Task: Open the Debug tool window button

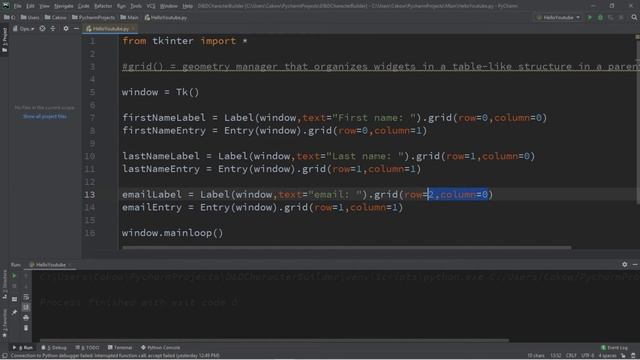Action: pyautogui.click(x=54, y=348)
